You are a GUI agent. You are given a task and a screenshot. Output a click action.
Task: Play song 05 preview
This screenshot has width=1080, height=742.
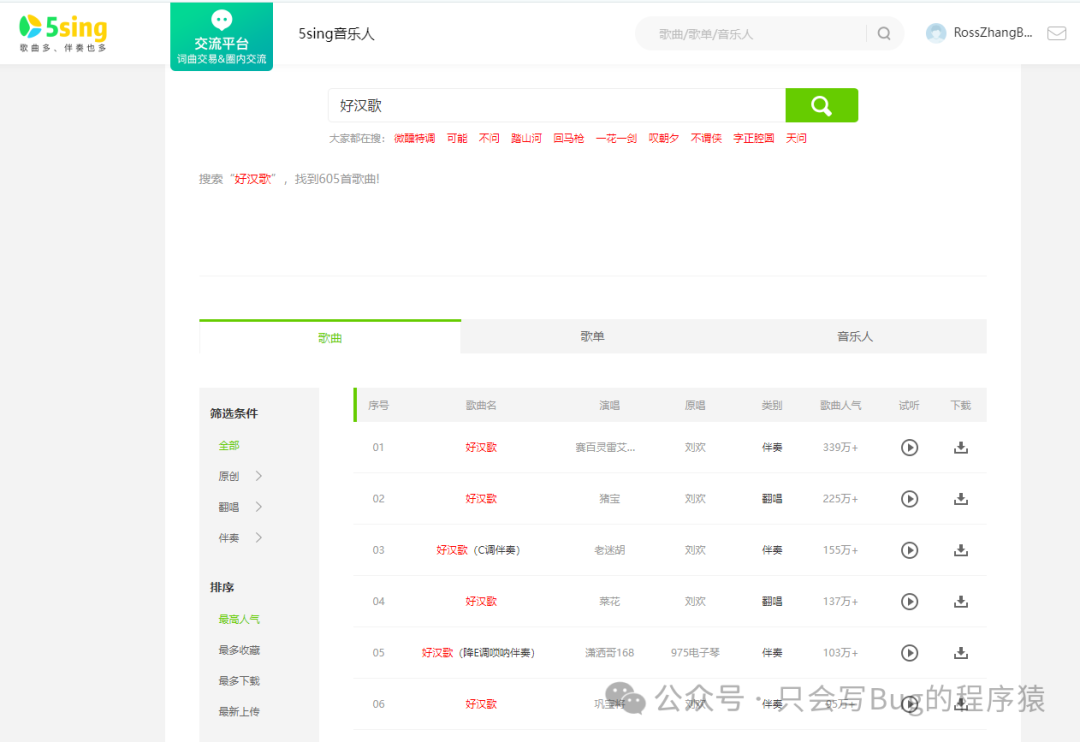click(x=909, y=653)
